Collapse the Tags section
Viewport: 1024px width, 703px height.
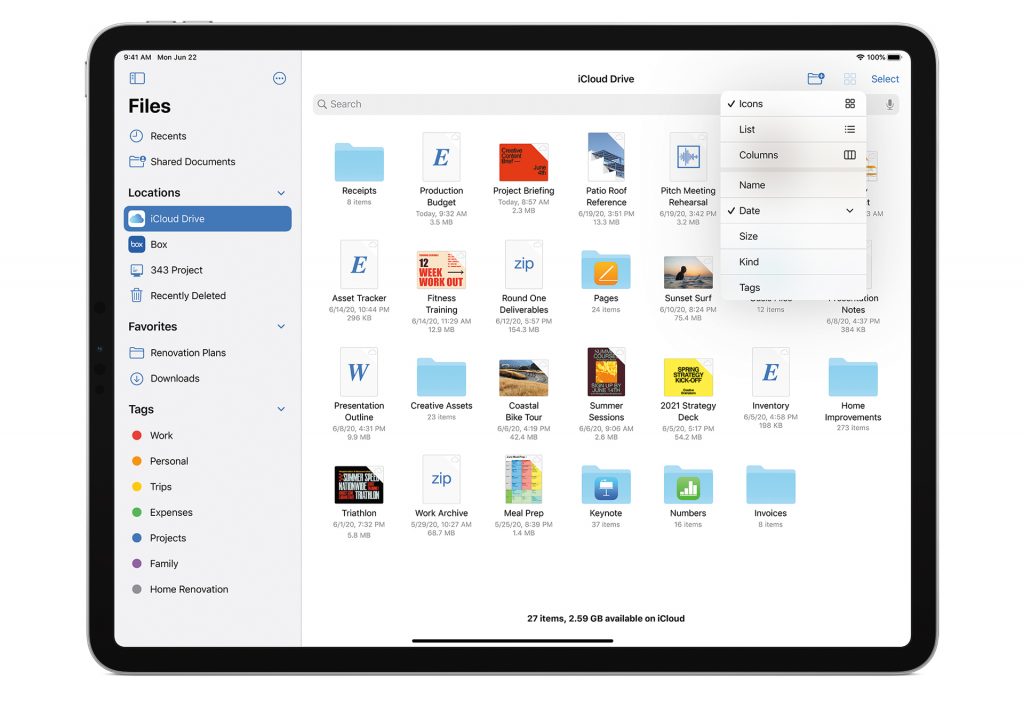pos(281,409)
